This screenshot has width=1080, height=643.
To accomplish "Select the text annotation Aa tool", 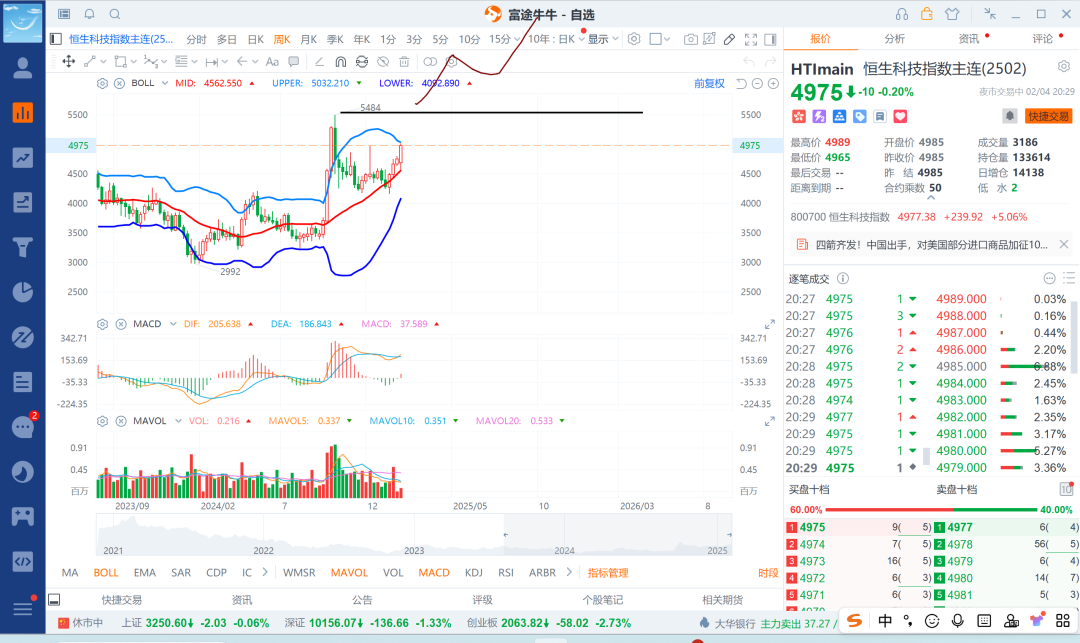I will coord(272,61).
